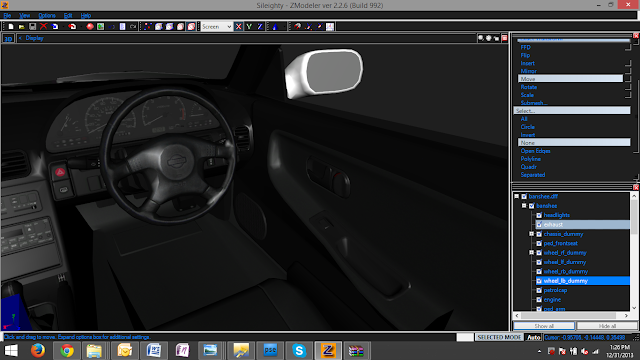The height and width of the screenshot is (360, 640).
Task: Expand the chassis_dummy tree node
Action: [531, 234]
